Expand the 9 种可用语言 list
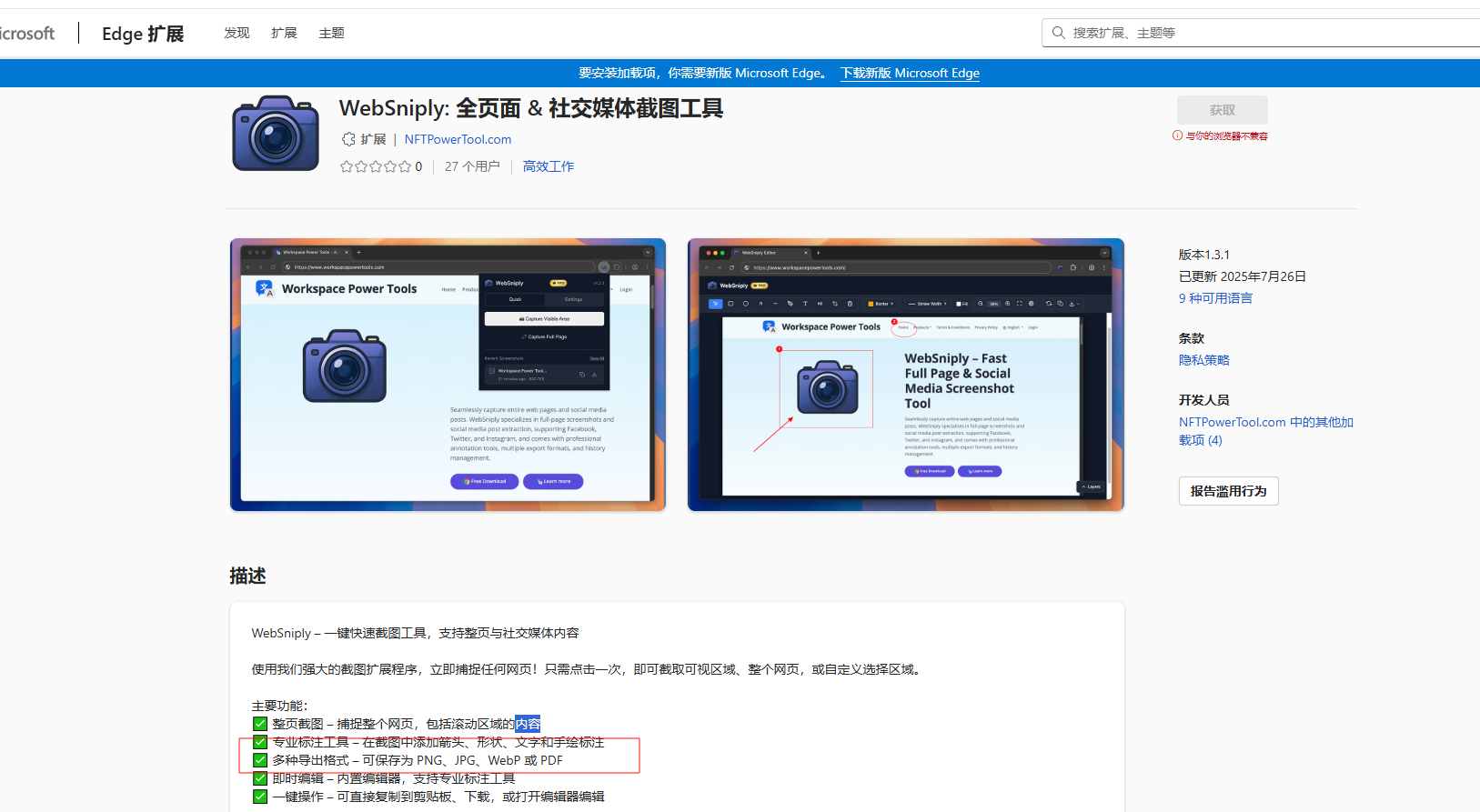This screenshot has width=1480, height=812. [1215, 298]
